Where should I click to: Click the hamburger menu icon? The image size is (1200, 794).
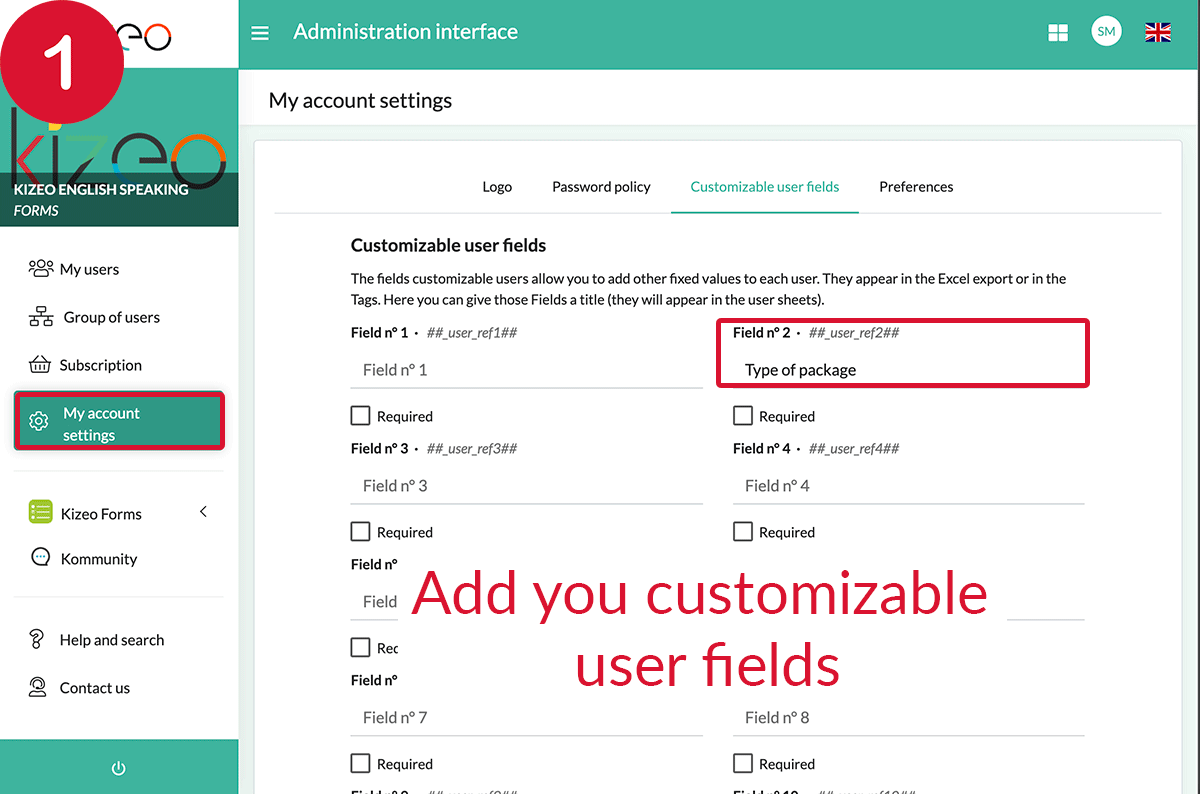coord(260,33)
